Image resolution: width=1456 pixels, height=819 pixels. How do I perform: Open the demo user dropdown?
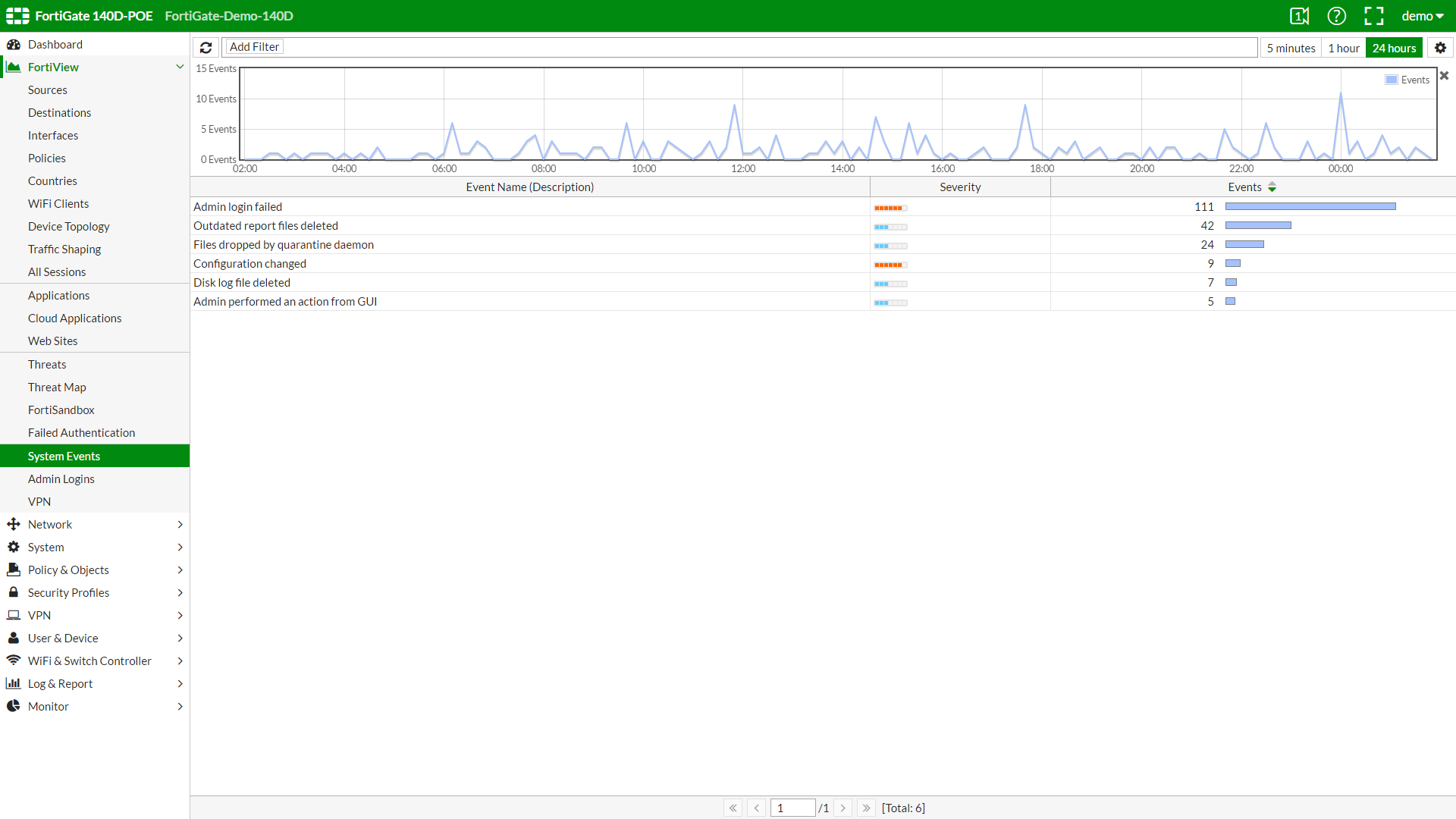[x=1422, y=16]
